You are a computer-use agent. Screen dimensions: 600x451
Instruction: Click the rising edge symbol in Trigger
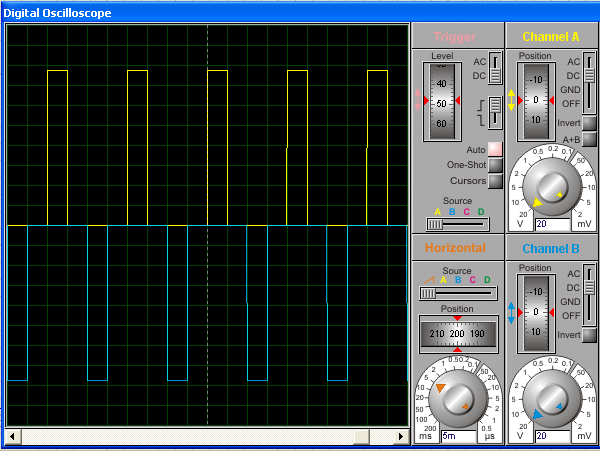(x=482, y=105)
